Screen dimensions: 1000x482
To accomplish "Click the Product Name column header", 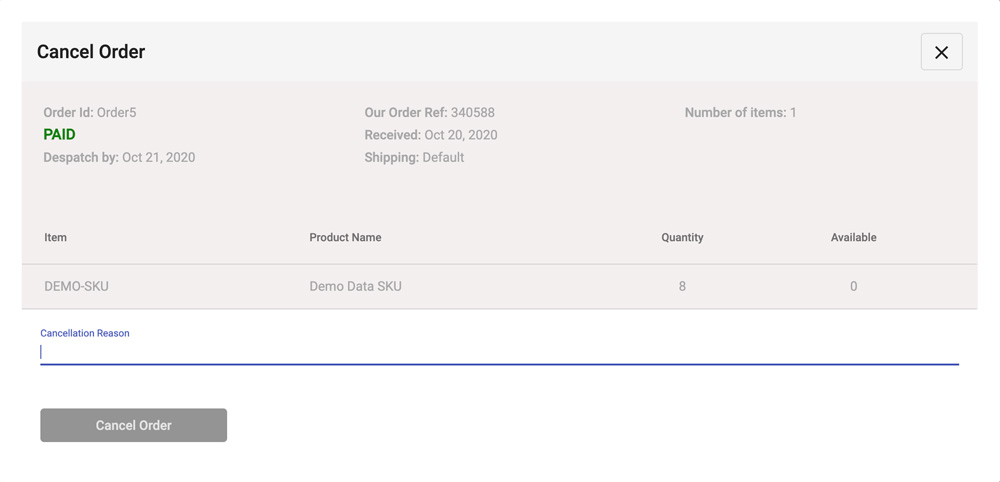I will click(345, 238).
